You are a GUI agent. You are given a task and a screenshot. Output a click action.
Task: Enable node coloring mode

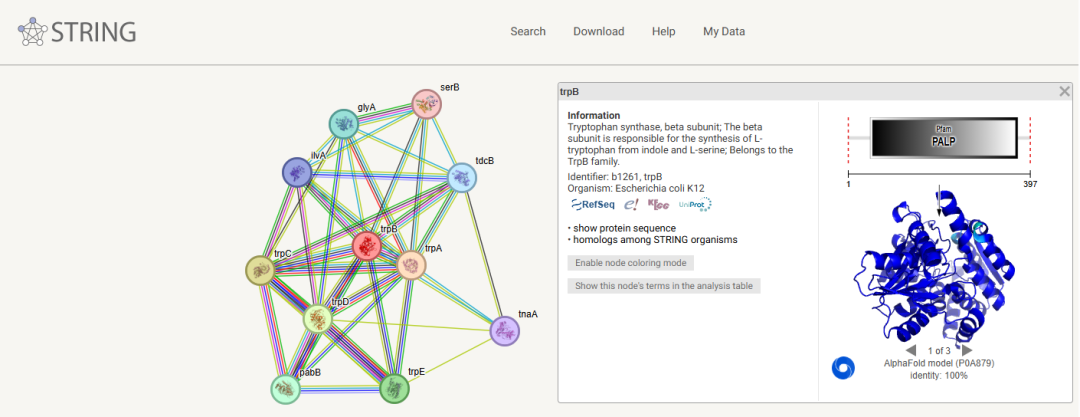click(630, 262)
